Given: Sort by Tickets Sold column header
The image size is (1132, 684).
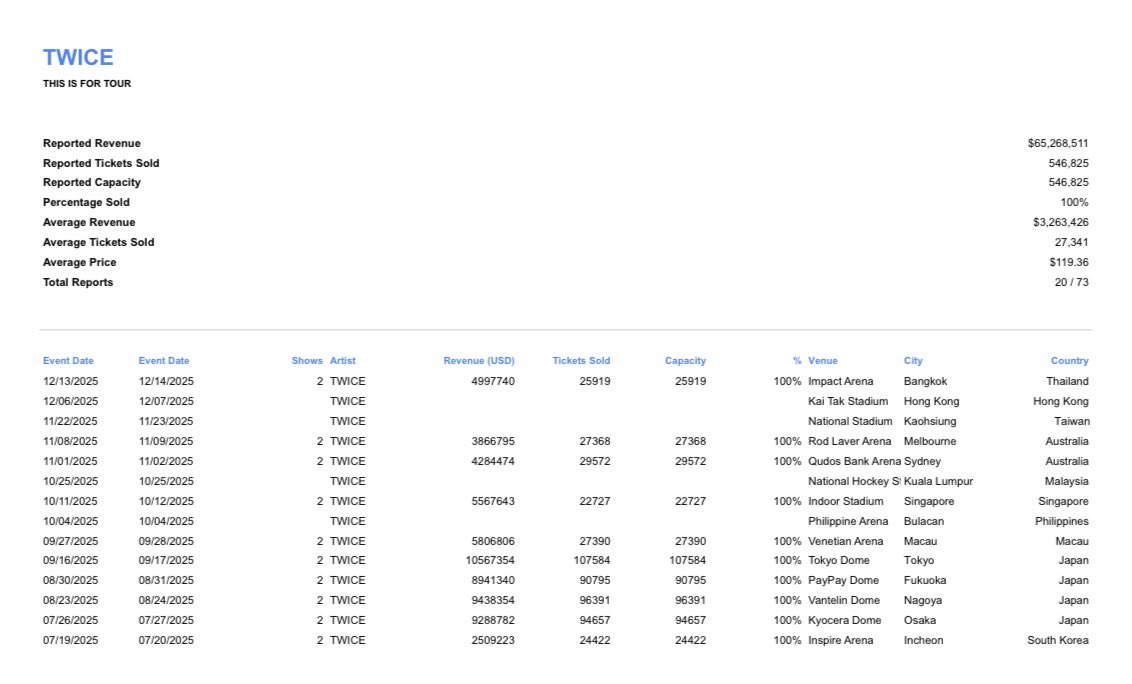Looking at the screenshot, I should click(x=581, y=360).
